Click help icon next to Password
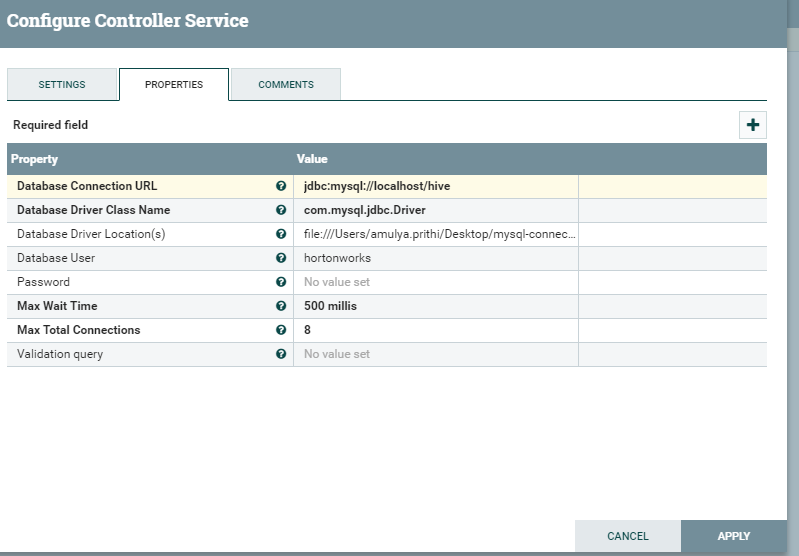799x556 pixels. tap(281, 282)
